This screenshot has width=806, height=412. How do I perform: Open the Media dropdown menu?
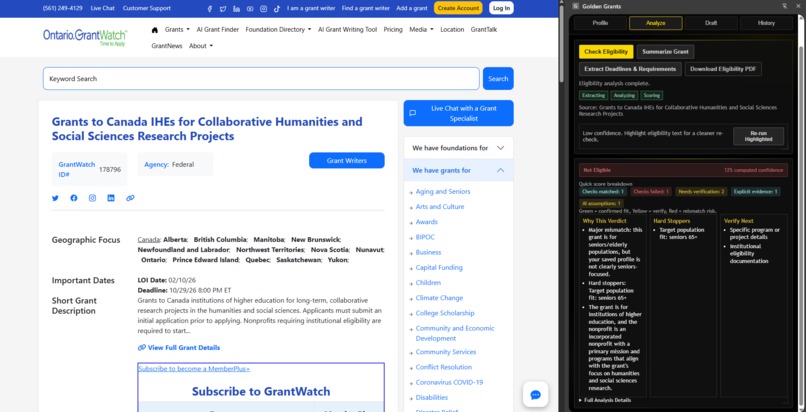tap(421, 29)
